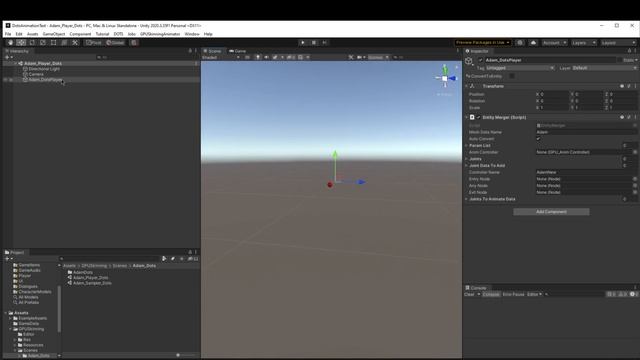Open Transform component help icon
640x360 pixels.
coord(622,86)
